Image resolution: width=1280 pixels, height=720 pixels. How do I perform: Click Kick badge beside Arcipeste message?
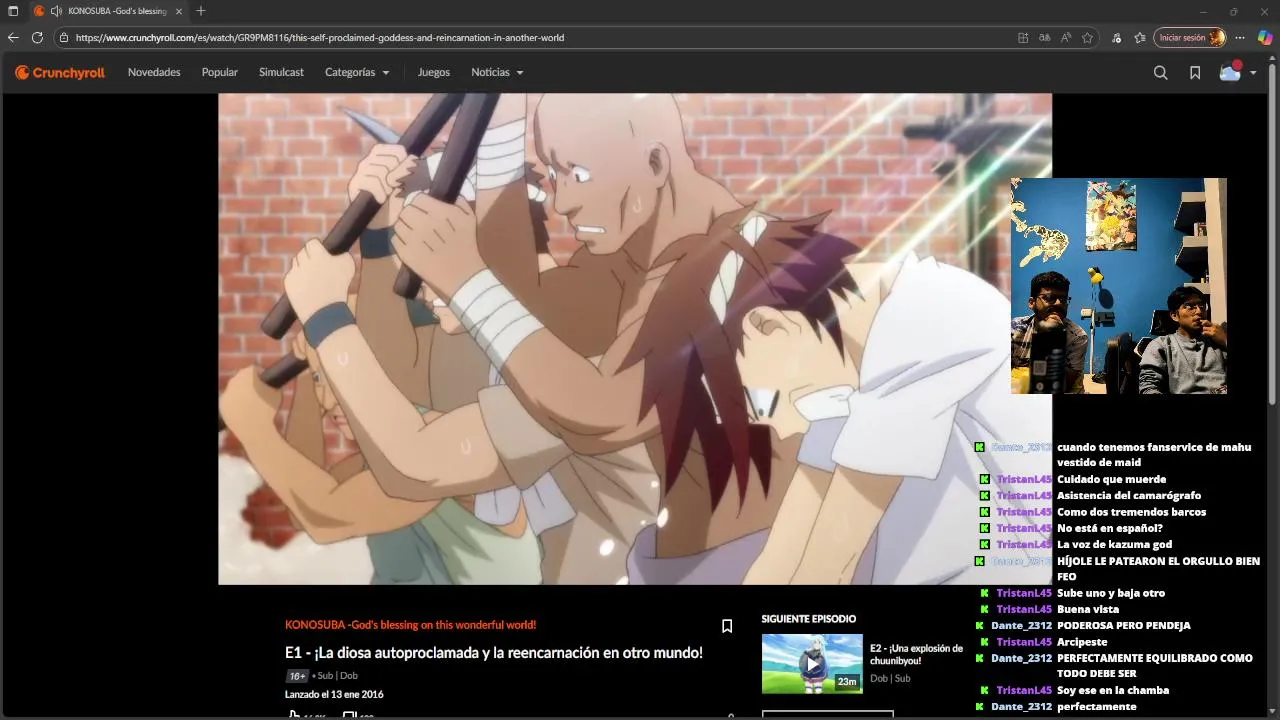point(985,642)
